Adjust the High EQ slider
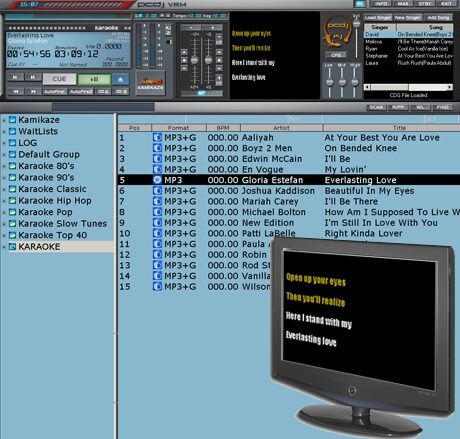Image resolution: width=460 pixels, height=439 pixels. 355,82
